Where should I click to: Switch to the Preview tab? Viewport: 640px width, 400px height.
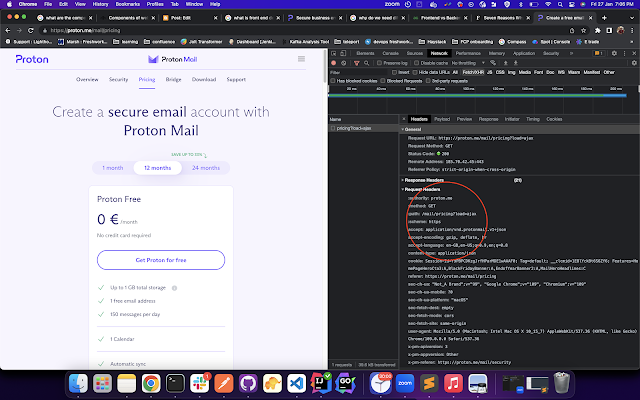pos(464,119)
